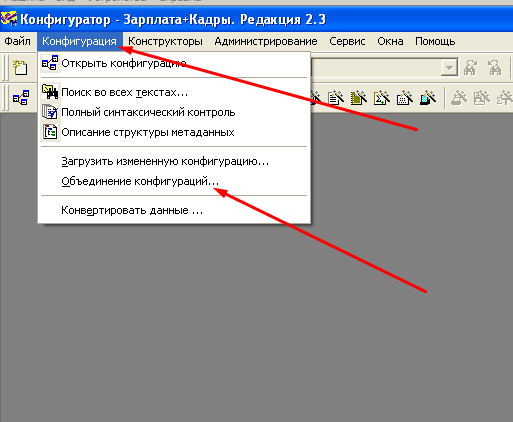The image size is (513, 422).
Task: Open Описание структуры метаданных
Action: click(174, 132)
